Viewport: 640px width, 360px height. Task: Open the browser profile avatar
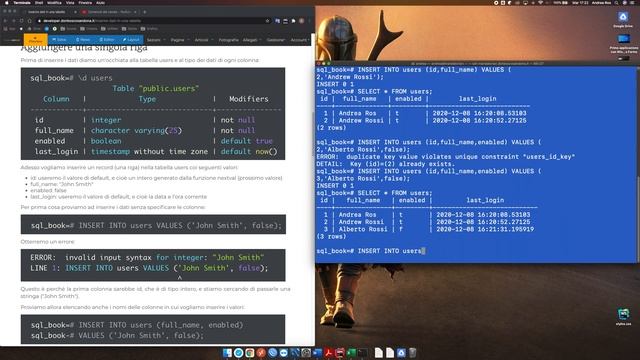[302, 21]
